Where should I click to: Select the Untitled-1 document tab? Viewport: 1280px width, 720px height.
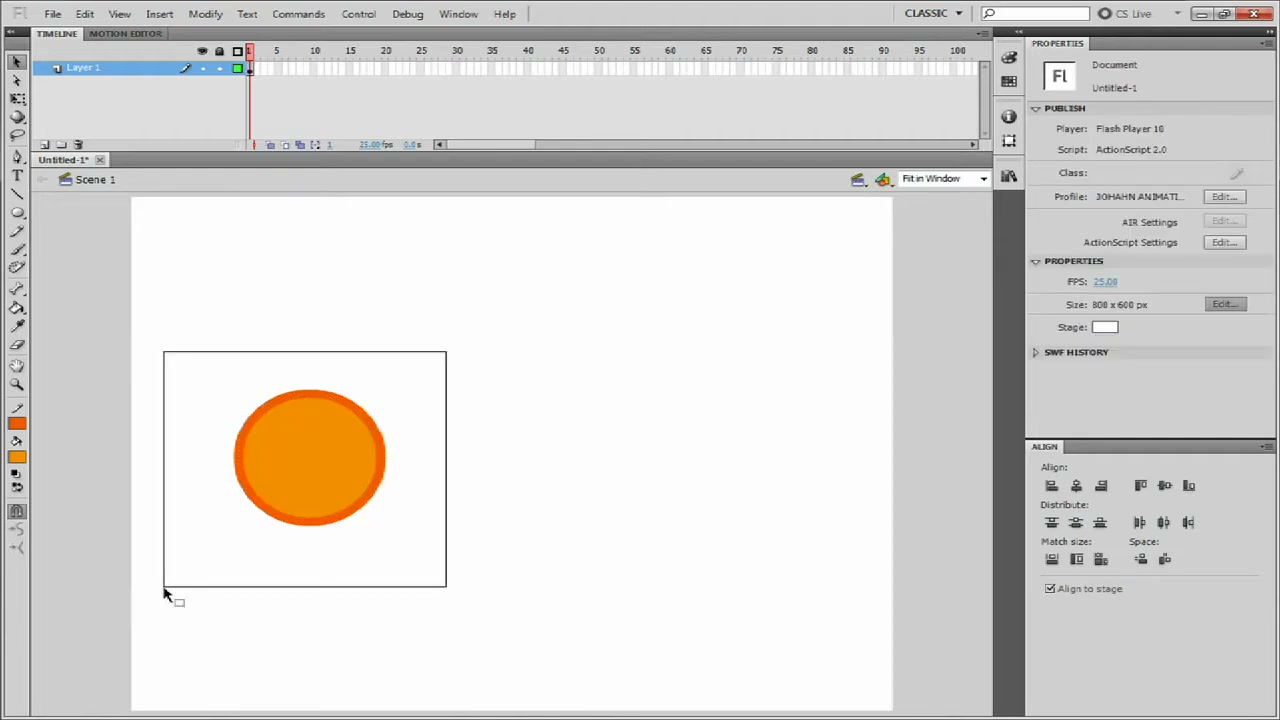tap(64, 160)
